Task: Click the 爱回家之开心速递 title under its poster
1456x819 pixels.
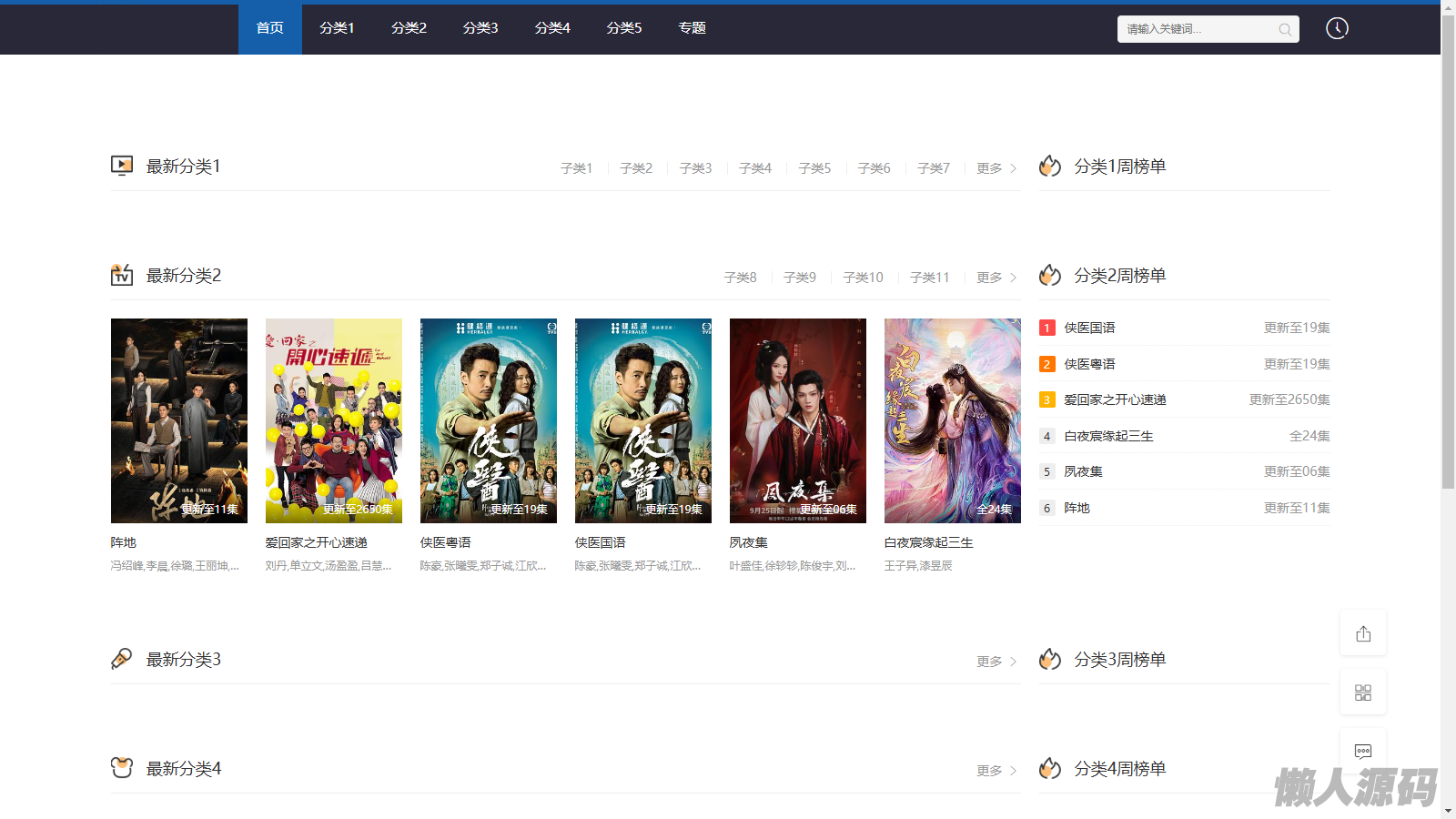Action: coord(317,542)
